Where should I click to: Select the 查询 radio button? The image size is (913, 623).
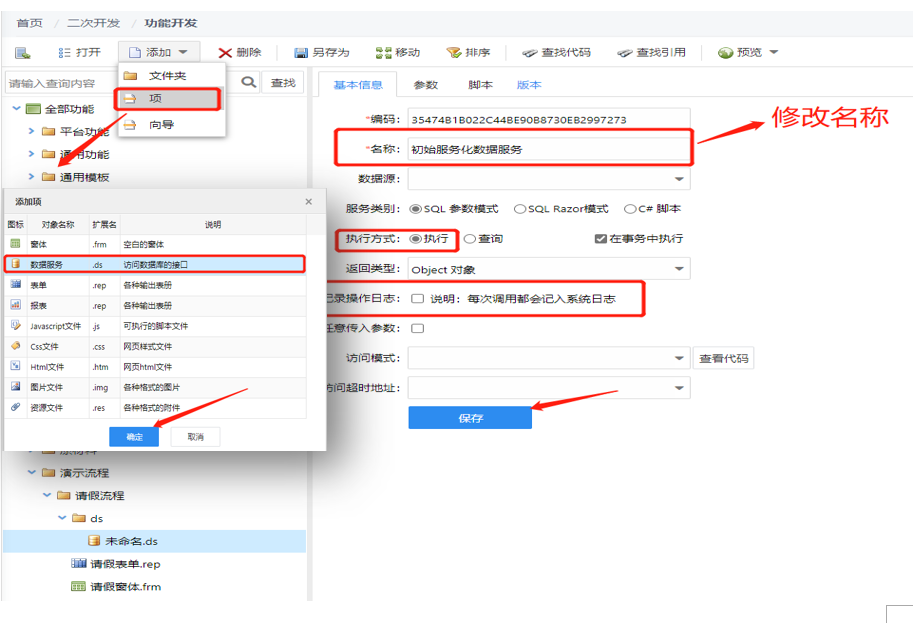pyautogui.click(x=469, y=239)
